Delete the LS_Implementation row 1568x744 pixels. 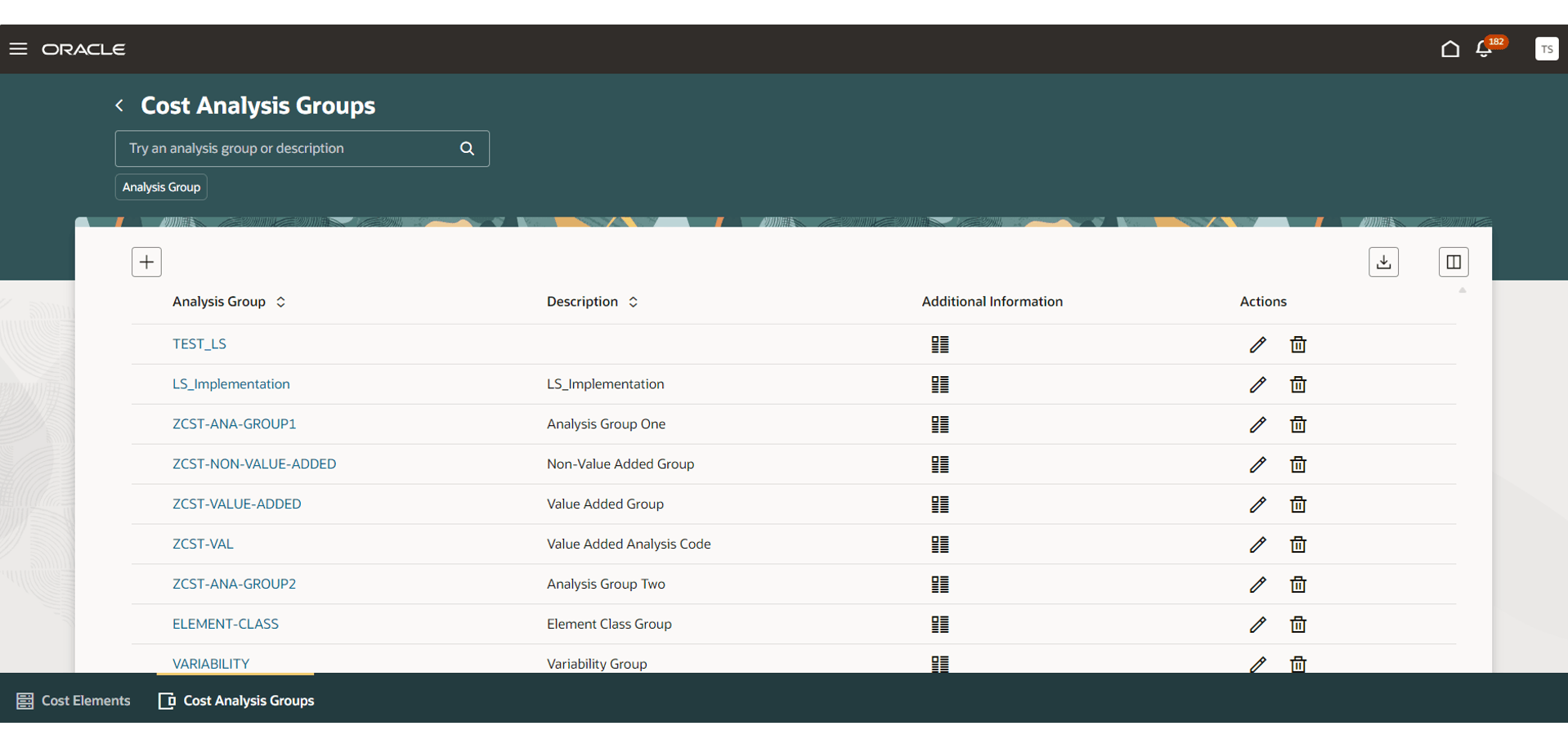pos(1297,384)
